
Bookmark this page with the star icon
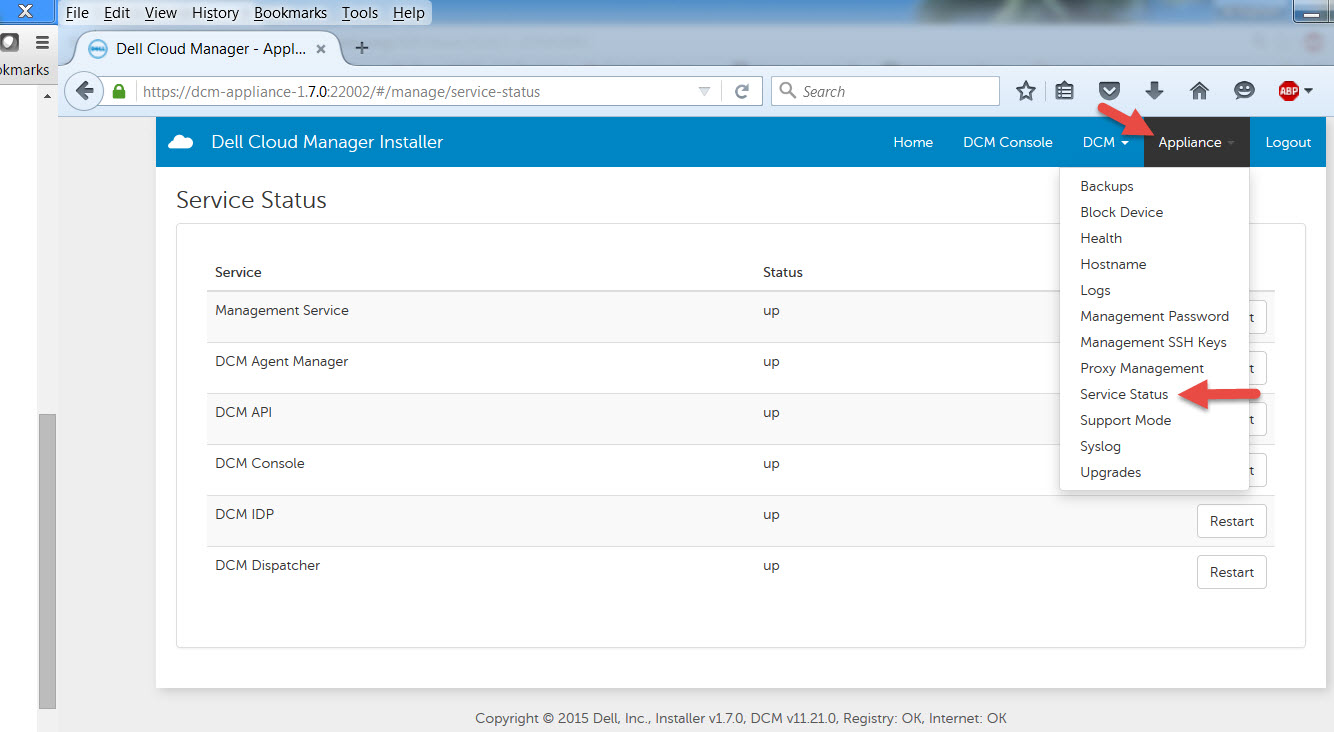pos(1026,91)
